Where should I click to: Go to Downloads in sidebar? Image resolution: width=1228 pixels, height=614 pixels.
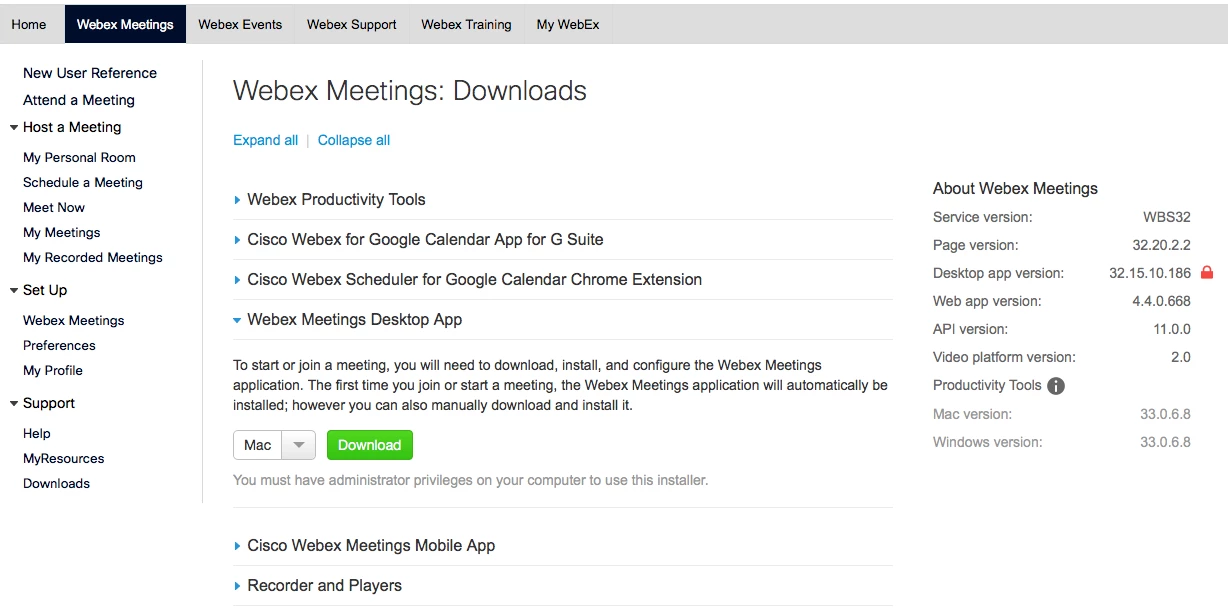coord(56,483)
